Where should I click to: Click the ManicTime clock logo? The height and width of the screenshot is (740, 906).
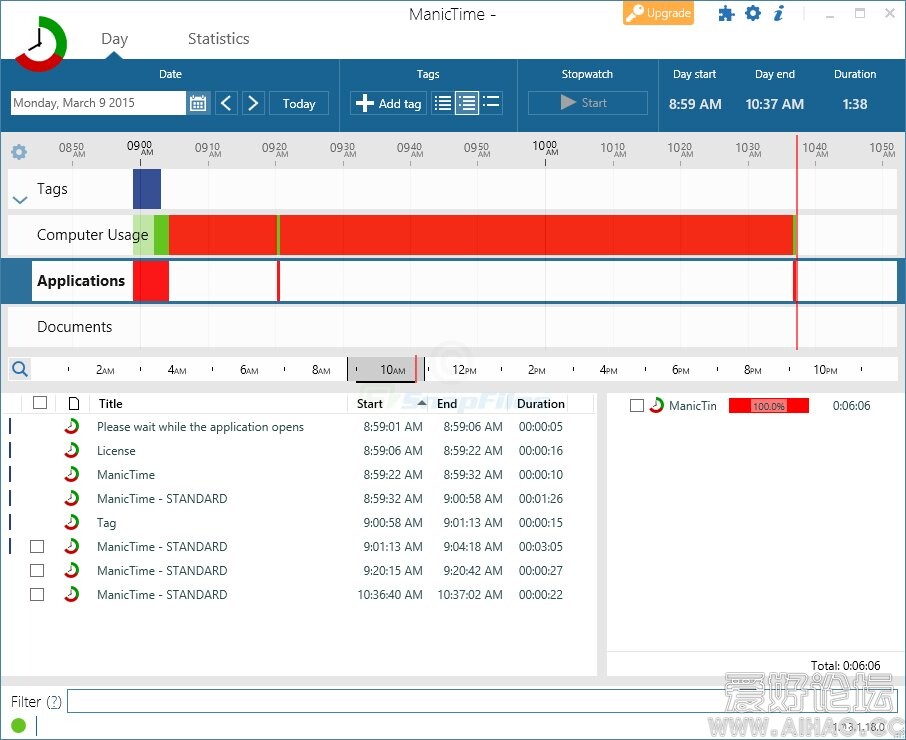40,43
